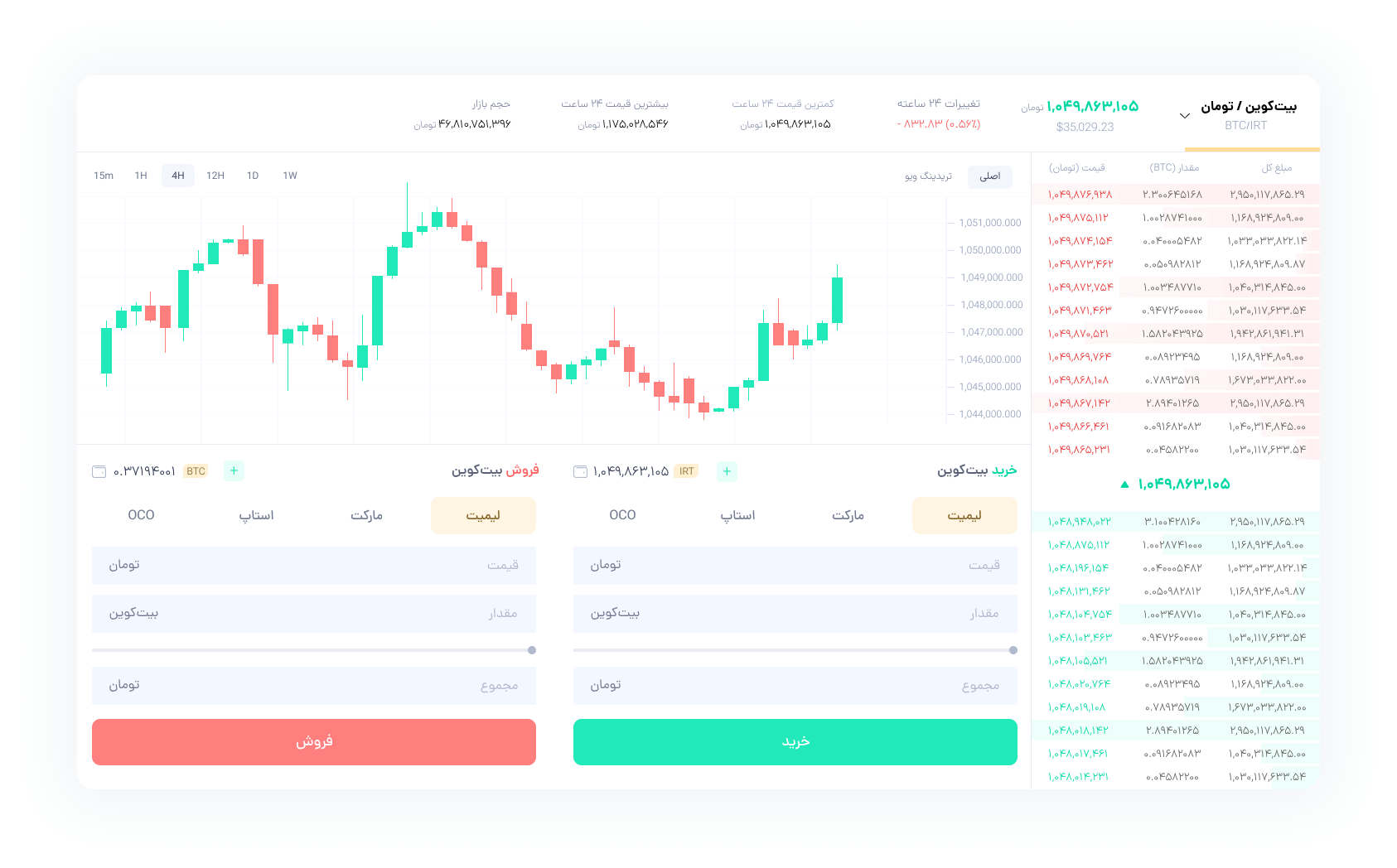Click the خرید بیت‌کوین panel heading
The height and width of the screenshot is (868, 1397).
pyautogui.click(x=977, y=470)
